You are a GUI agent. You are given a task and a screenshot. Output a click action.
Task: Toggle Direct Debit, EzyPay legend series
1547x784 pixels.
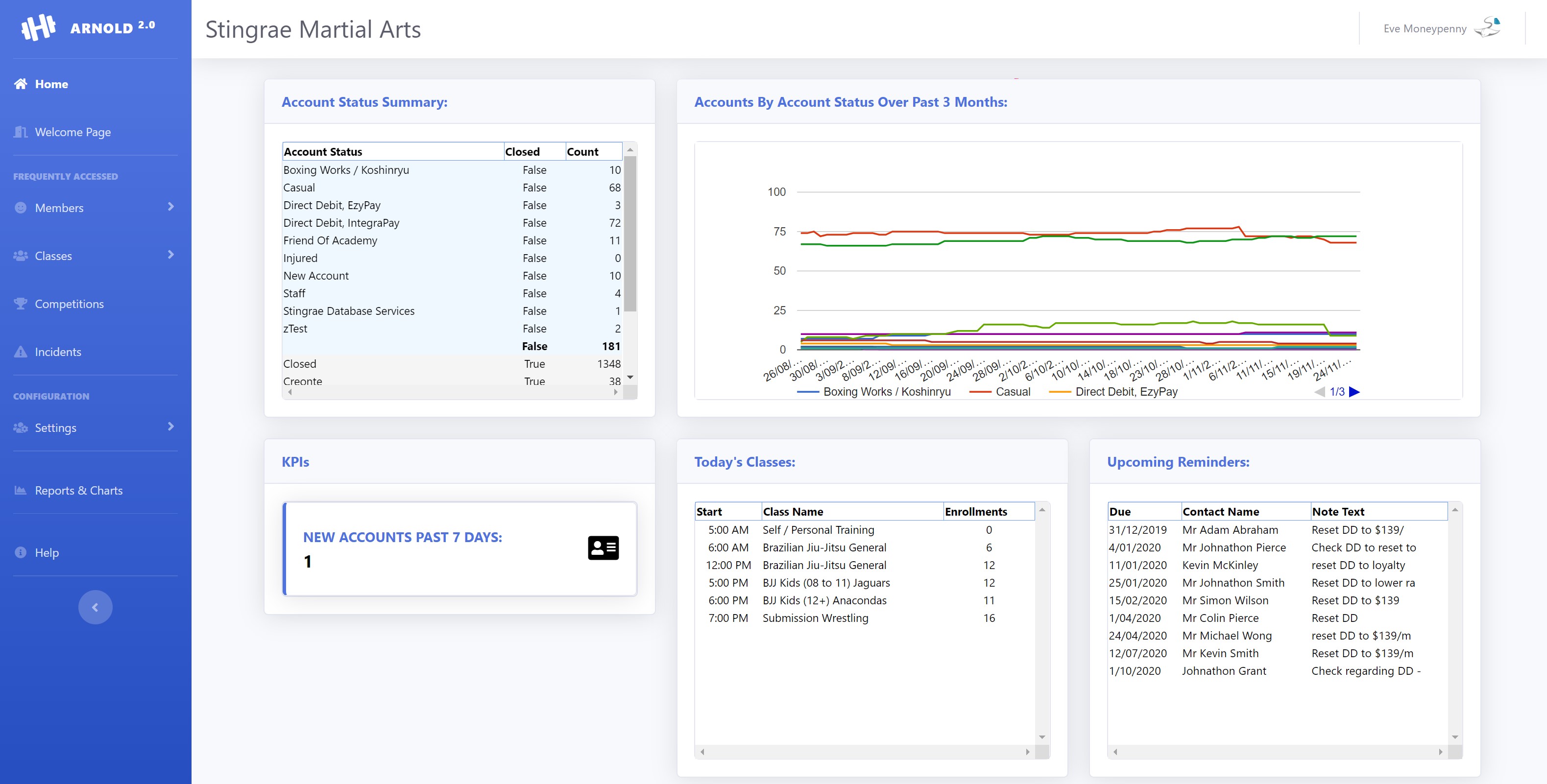(x=1126, y=392)
